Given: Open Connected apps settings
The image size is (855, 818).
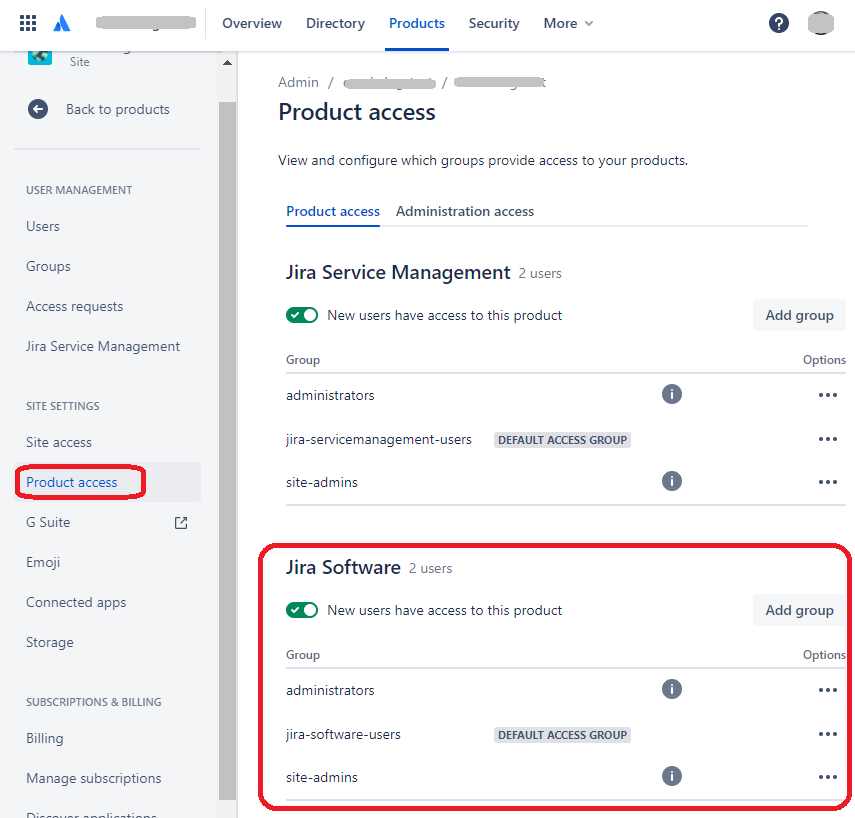Looking at the screenshot, I should 76,603.
